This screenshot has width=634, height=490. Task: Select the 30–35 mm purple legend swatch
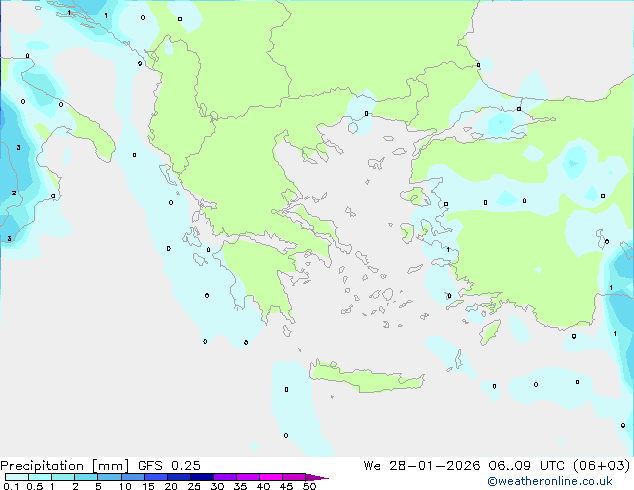tap(225, 477)
